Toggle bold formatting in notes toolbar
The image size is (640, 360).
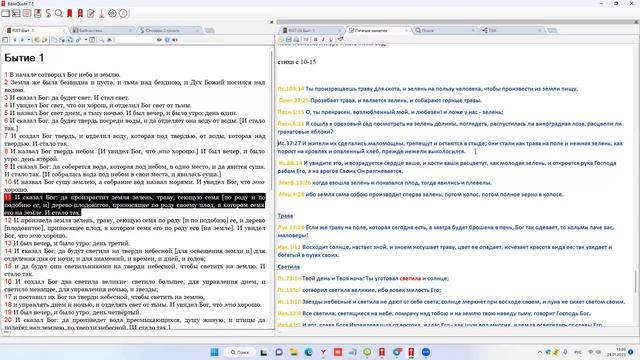[316, 40]
